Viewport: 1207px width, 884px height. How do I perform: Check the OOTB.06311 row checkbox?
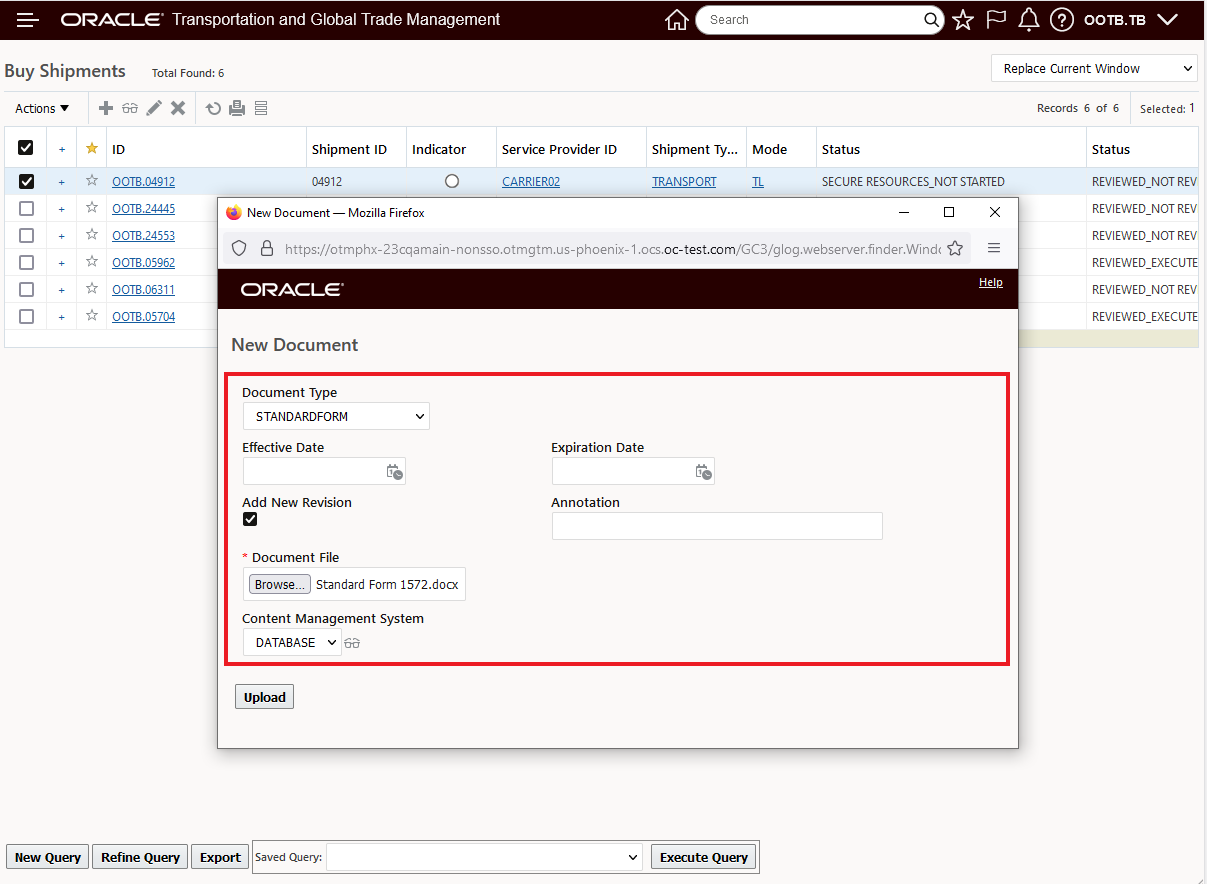pyautogui.click(x=26, y=290)
